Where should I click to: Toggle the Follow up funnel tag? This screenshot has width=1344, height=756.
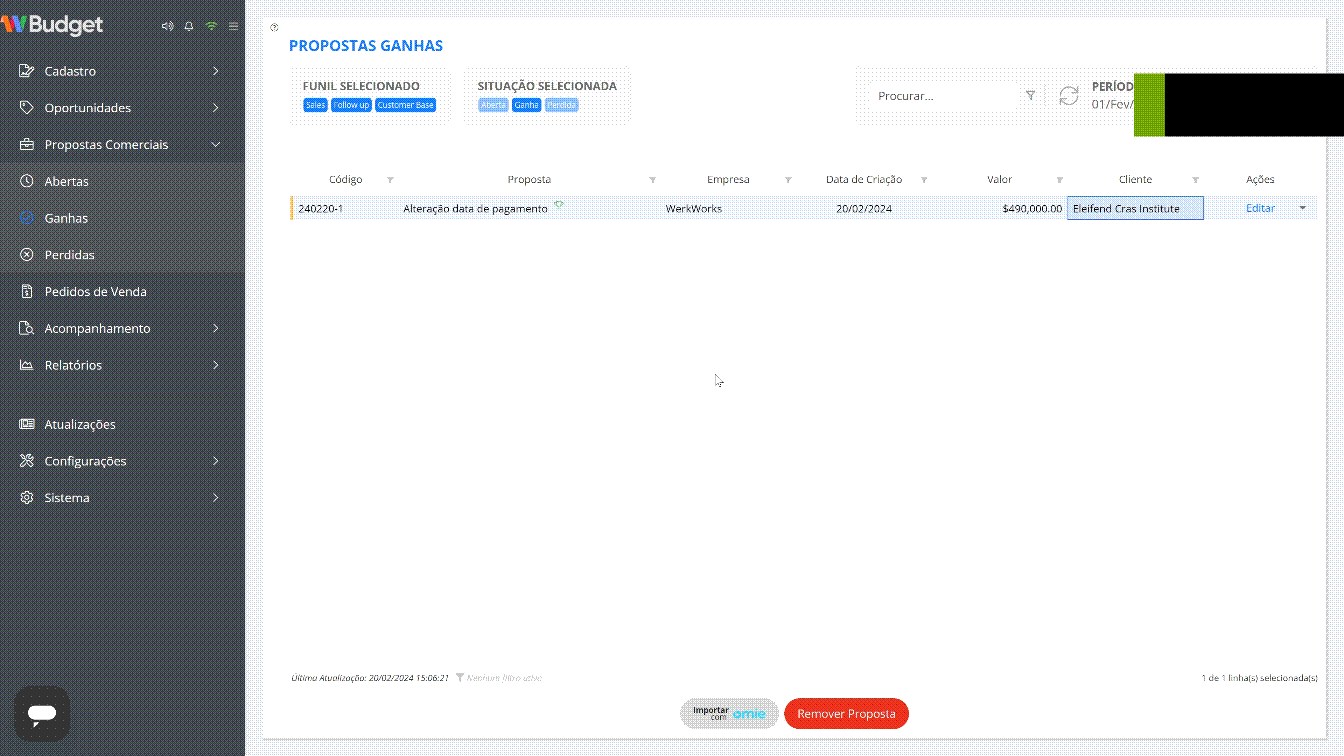pyautogui.click(x=351, y=105)
